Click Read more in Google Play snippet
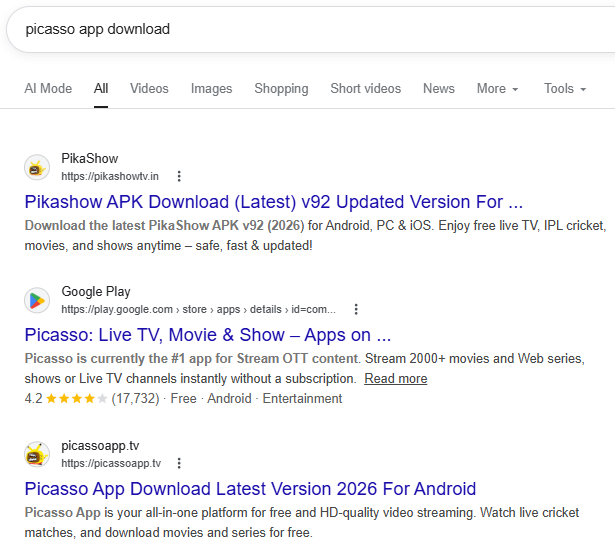The width and height of the screenshot is (615, 559). [x=395, y=379]
